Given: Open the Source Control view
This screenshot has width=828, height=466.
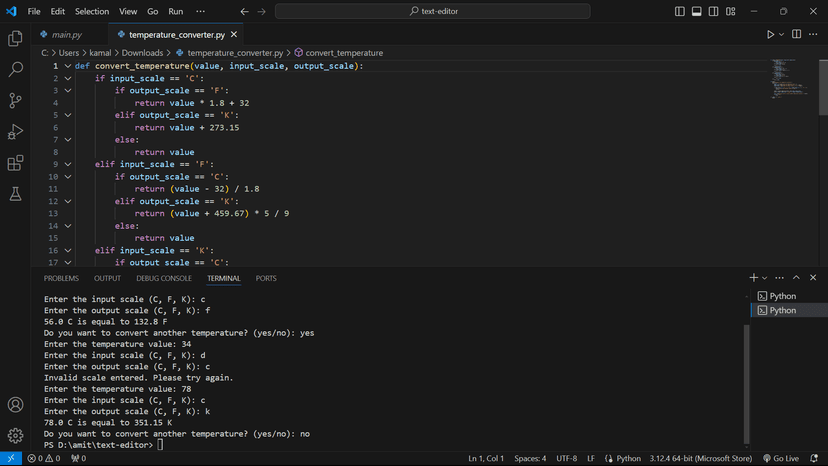Looking at the screenshot, I should pos(15,100).
